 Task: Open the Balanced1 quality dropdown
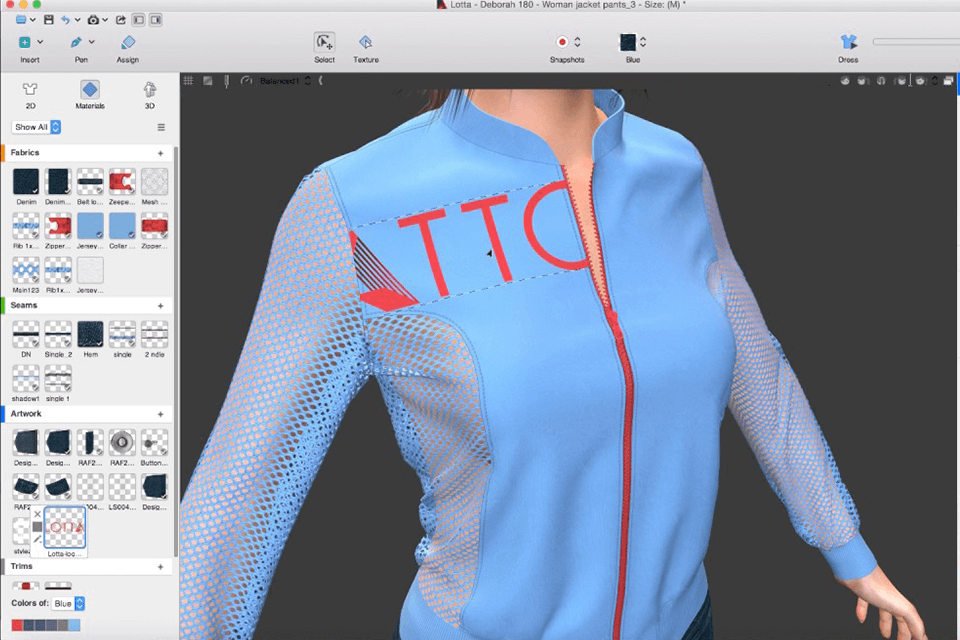tap(286, 81)
